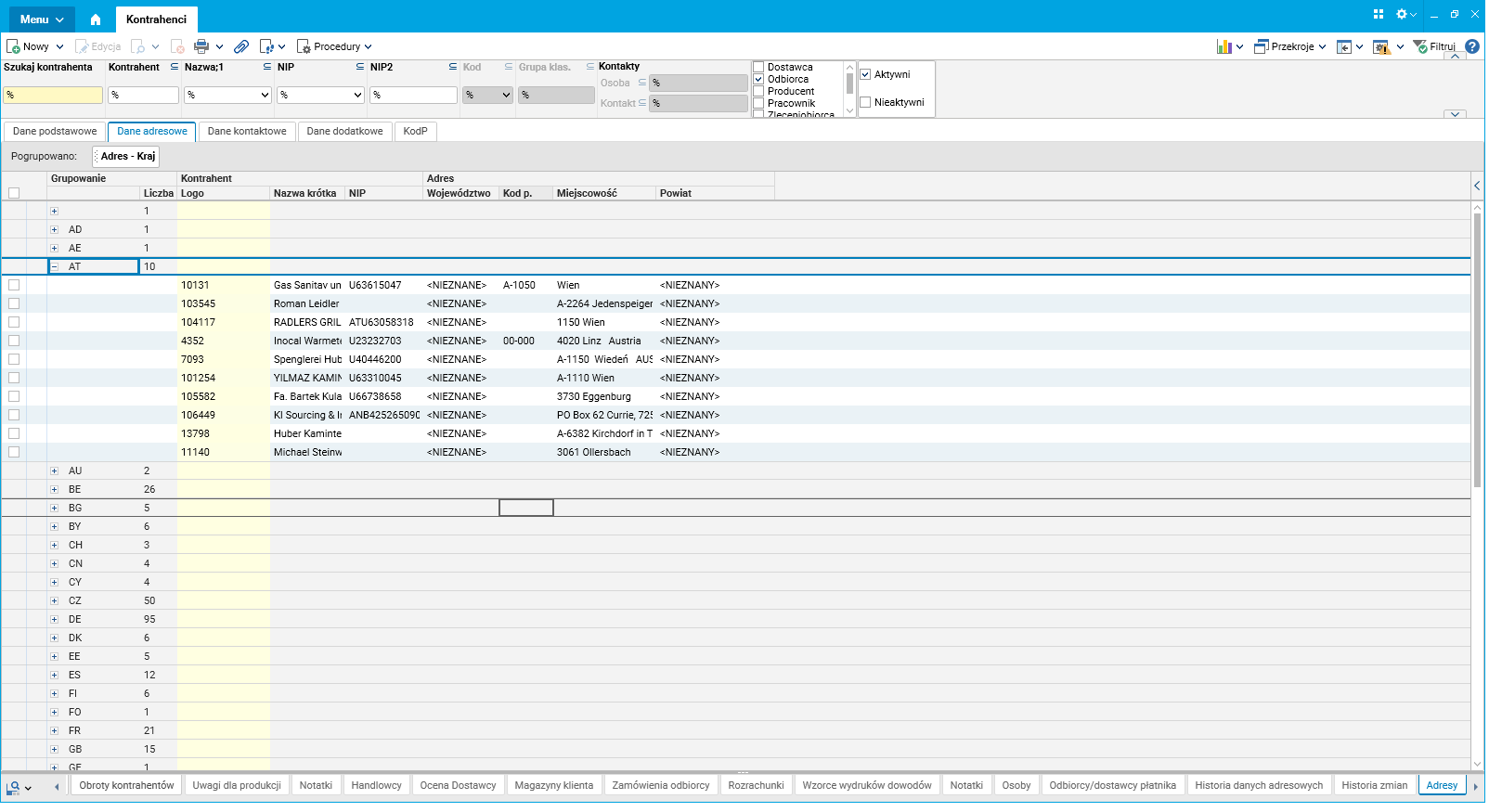The image size is (1489, 812).
Task: Open the Rozrachunki bottom tab
Action: [756, 785]
